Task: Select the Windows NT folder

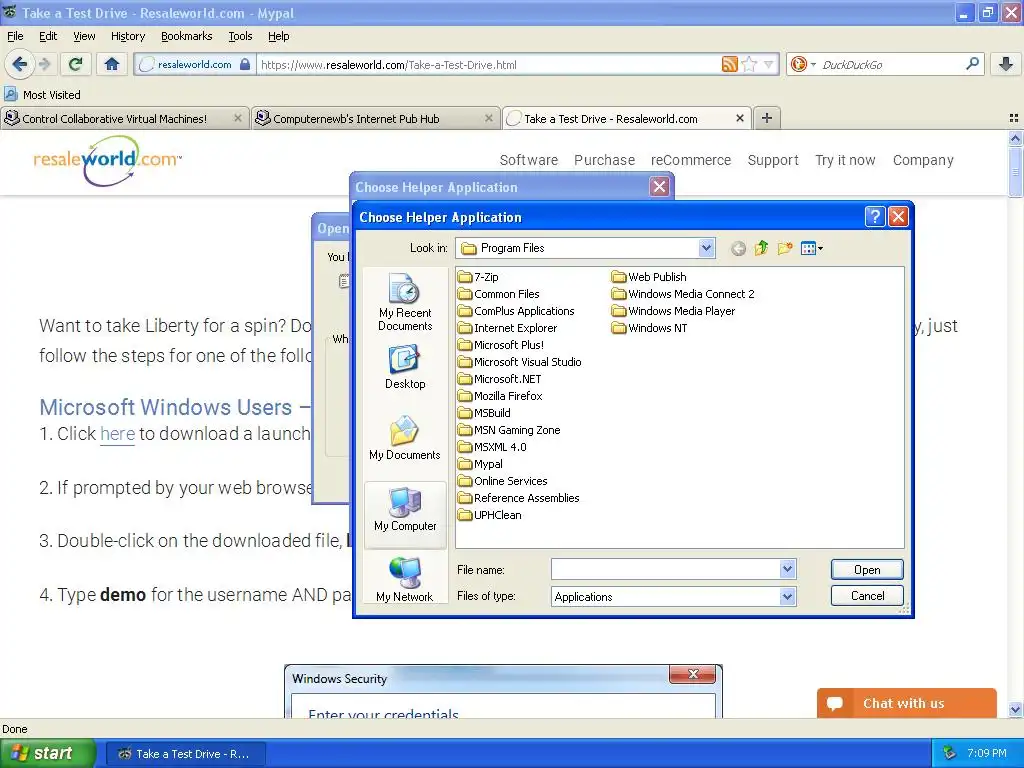Action: pos(650,328)
